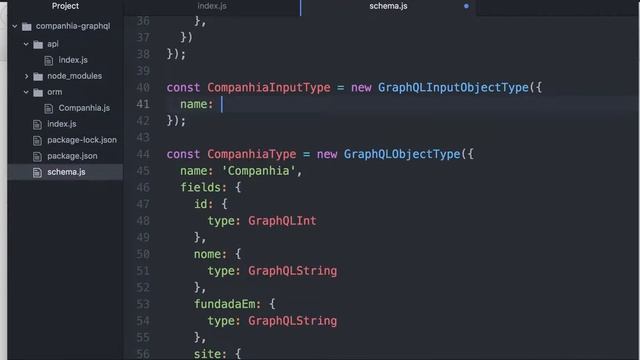The height and width of the screenshot is (360, 640).
Task: Open package-lock.json in the tree
Action: [x=82, y=140]
